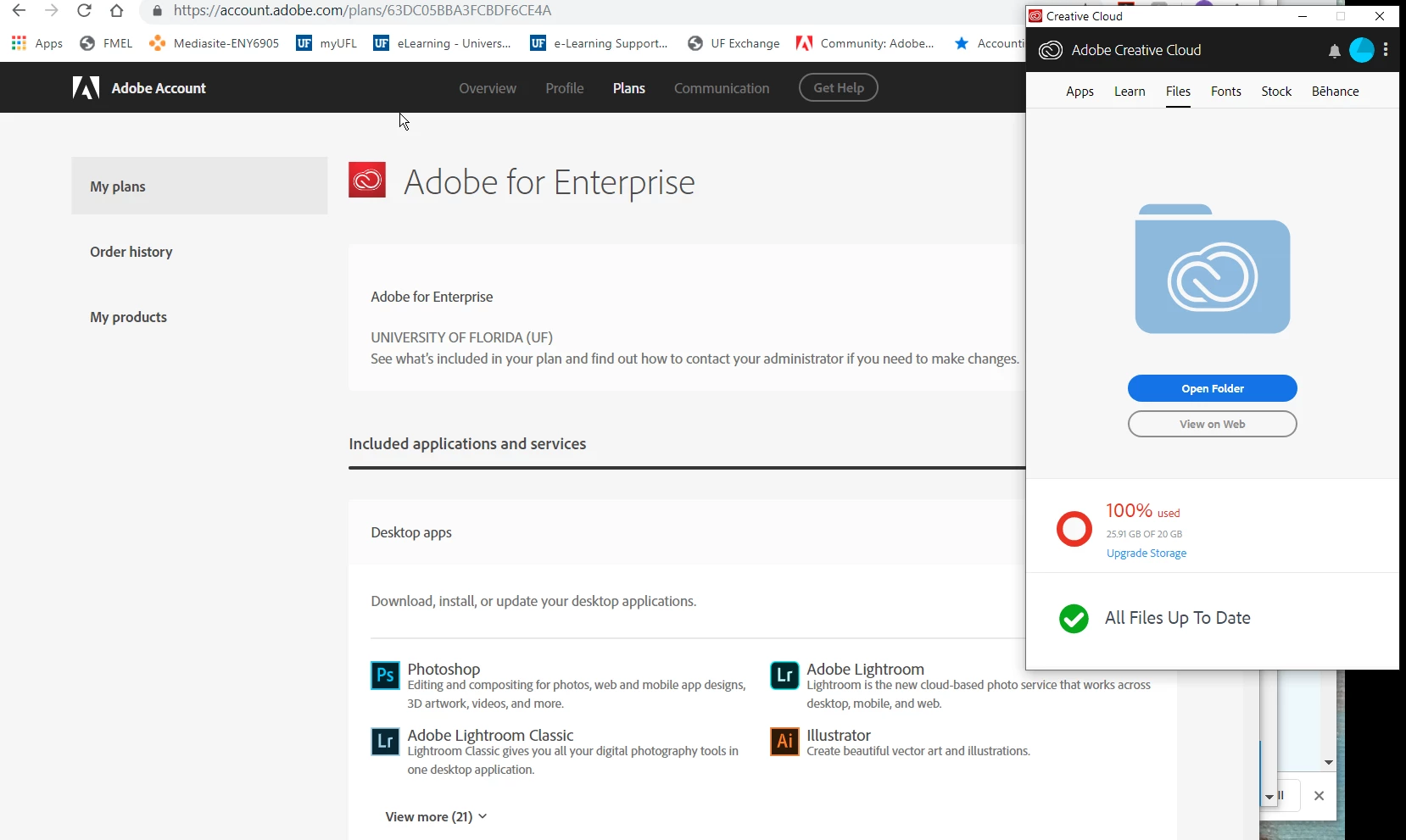Click the red storage usage ring
This screenshot has height=840, width=1406.
[x=1074, y=529]
